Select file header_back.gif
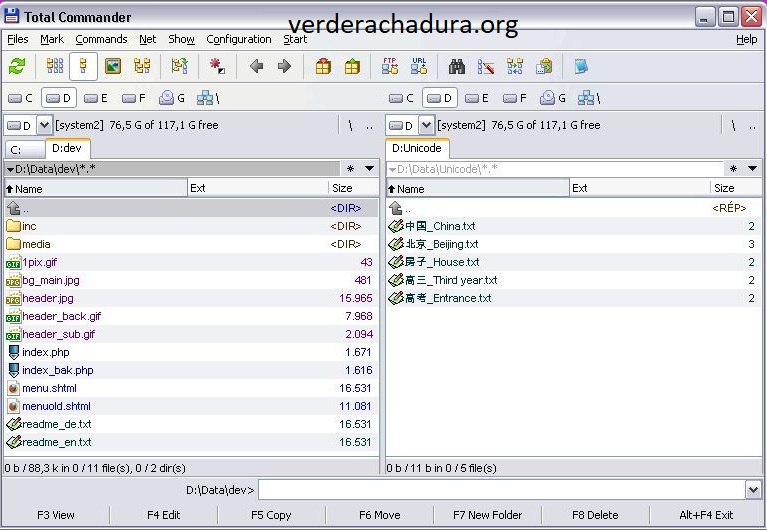Screen dimensions: 767x532 [191, 316]
